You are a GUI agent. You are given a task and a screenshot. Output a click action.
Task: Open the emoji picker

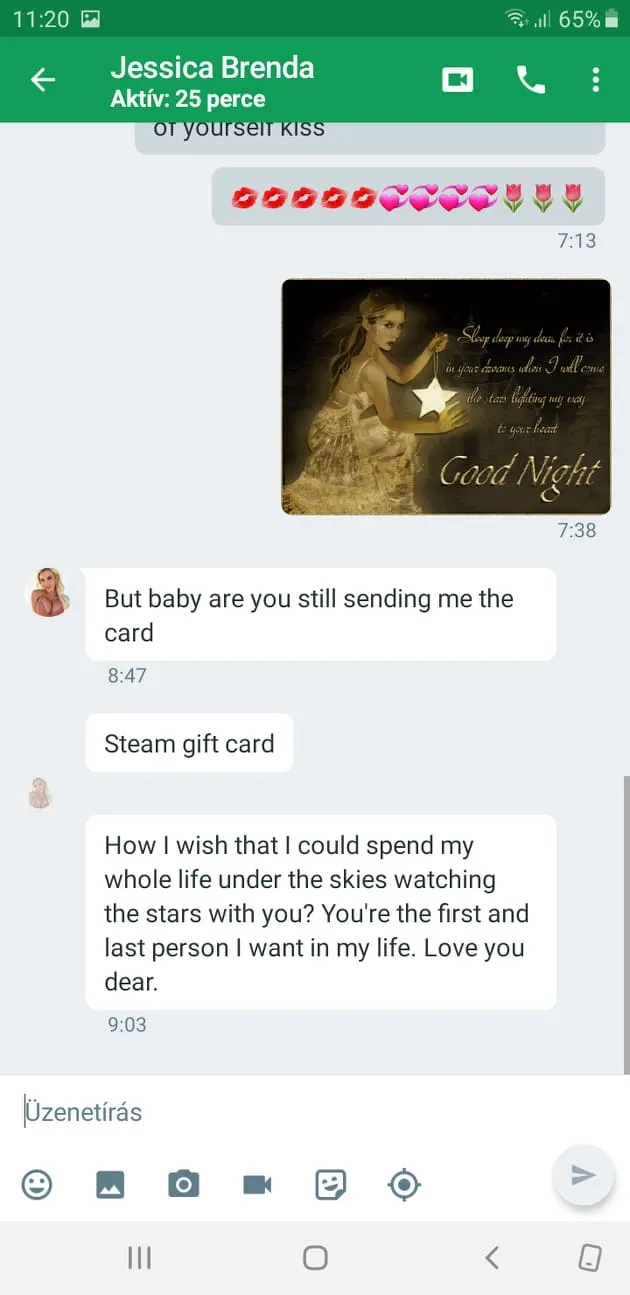coord(37,1185)
